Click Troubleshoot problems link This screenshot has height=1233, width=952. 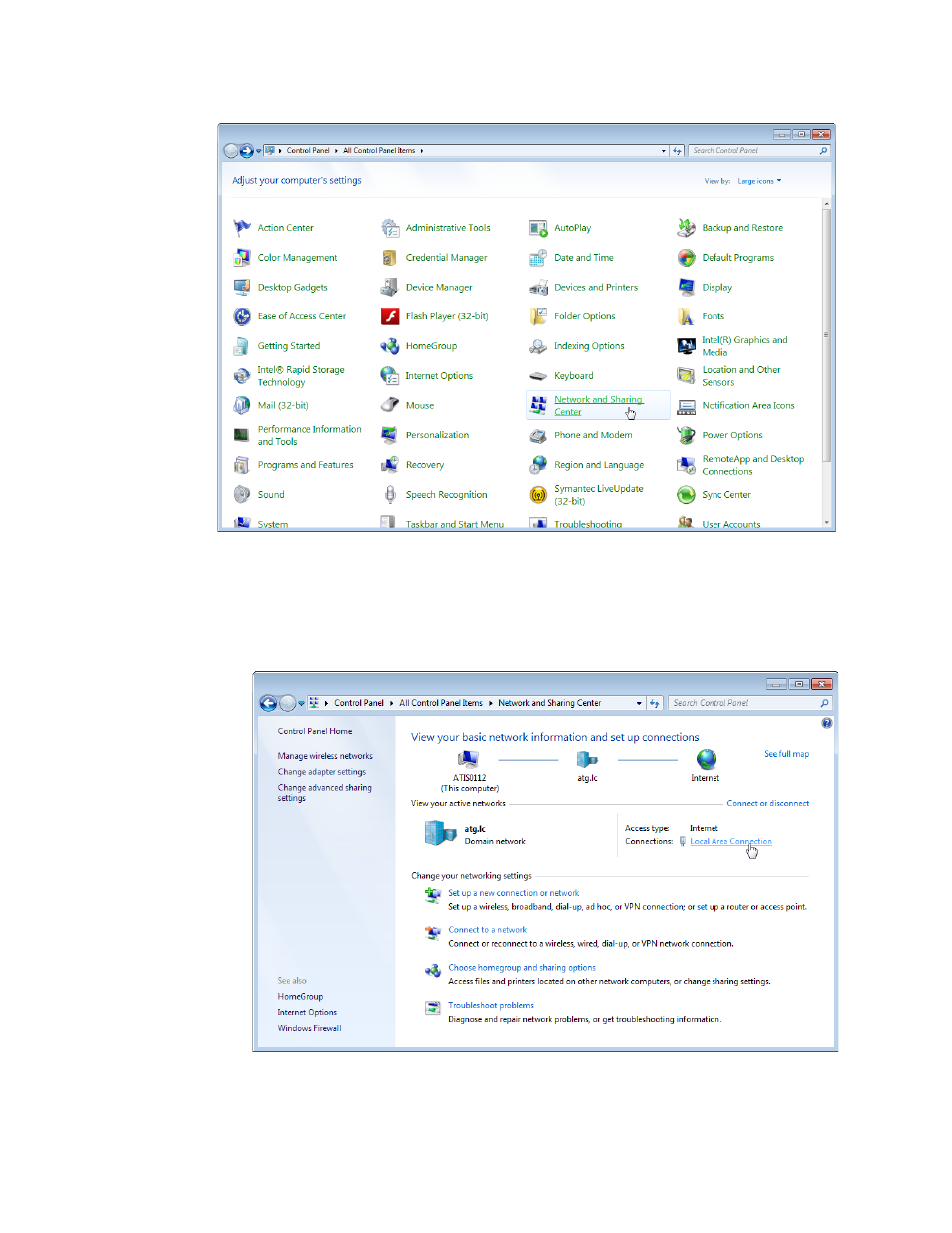tap(491, 1005)
